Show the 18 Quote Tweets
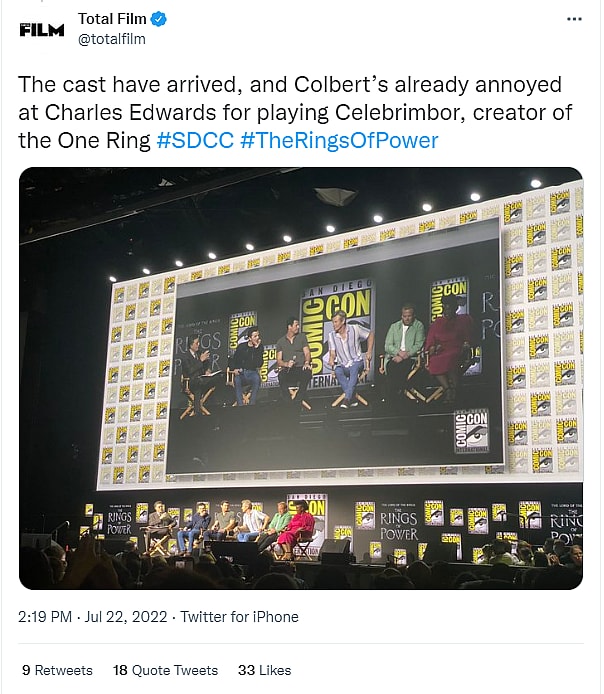This screenshot has height=694, width=604. click(x=165, y=670)
